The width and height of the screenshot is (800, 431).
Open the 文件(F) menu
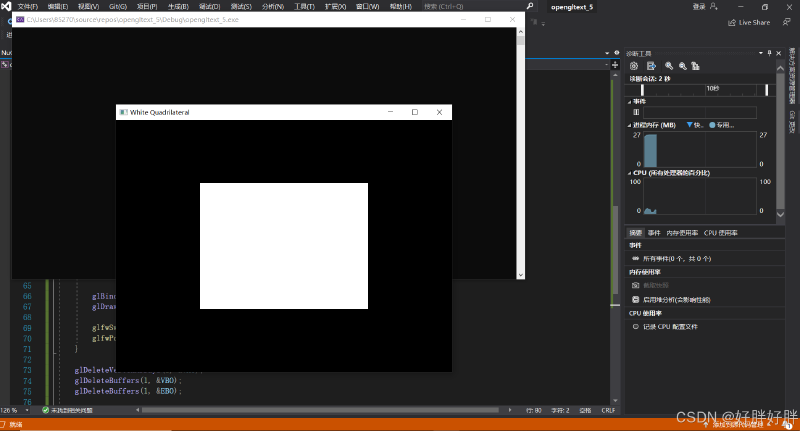tap(28, 7)
